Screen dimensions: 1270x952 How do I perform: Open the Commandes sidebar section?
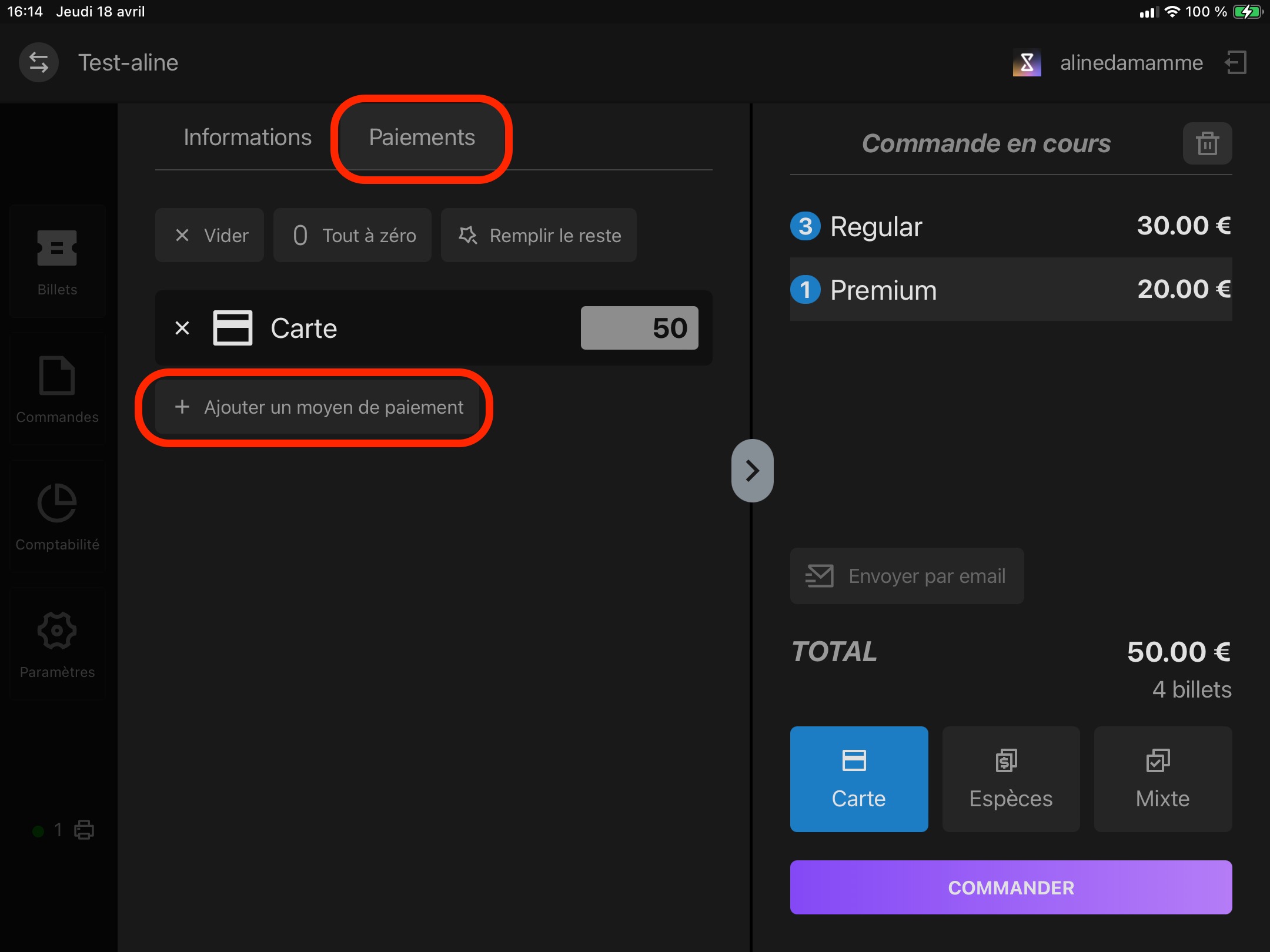58,389
